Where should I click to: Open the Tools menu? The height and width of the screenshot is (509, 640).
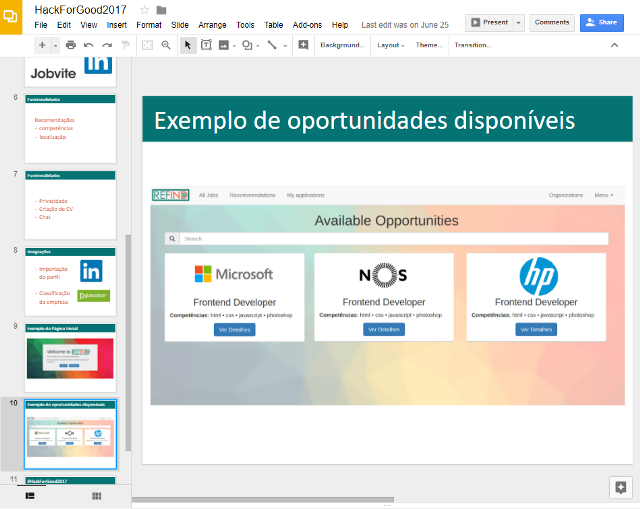(245, 25)
